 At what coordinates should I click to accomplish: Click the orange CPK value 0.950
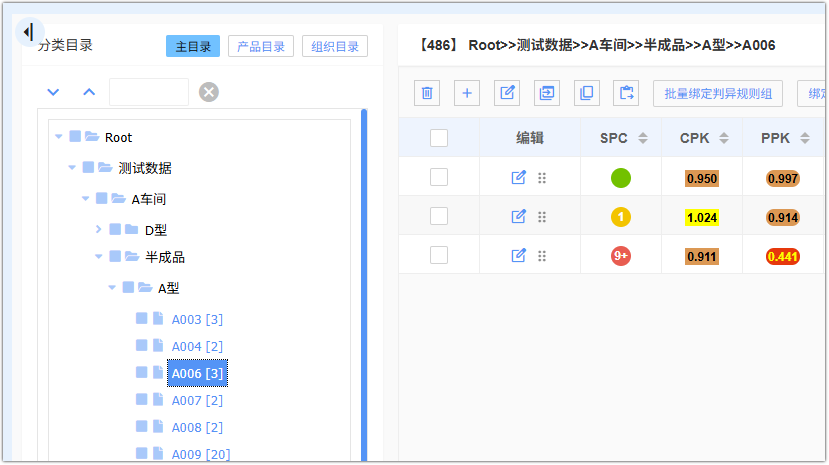(x=702, y=179)
